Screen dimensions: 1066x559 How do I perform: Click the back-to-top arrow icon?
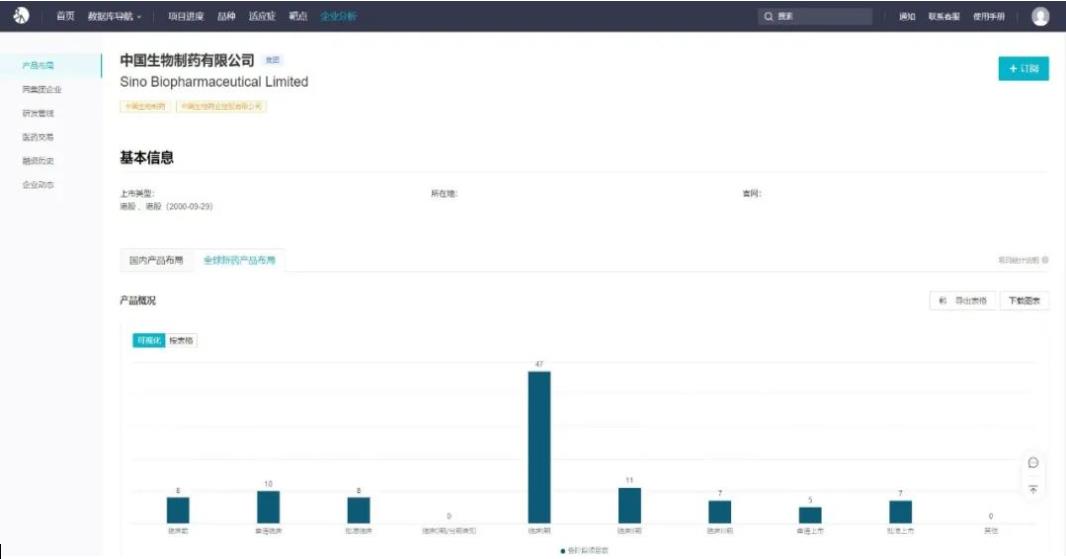1033,489
